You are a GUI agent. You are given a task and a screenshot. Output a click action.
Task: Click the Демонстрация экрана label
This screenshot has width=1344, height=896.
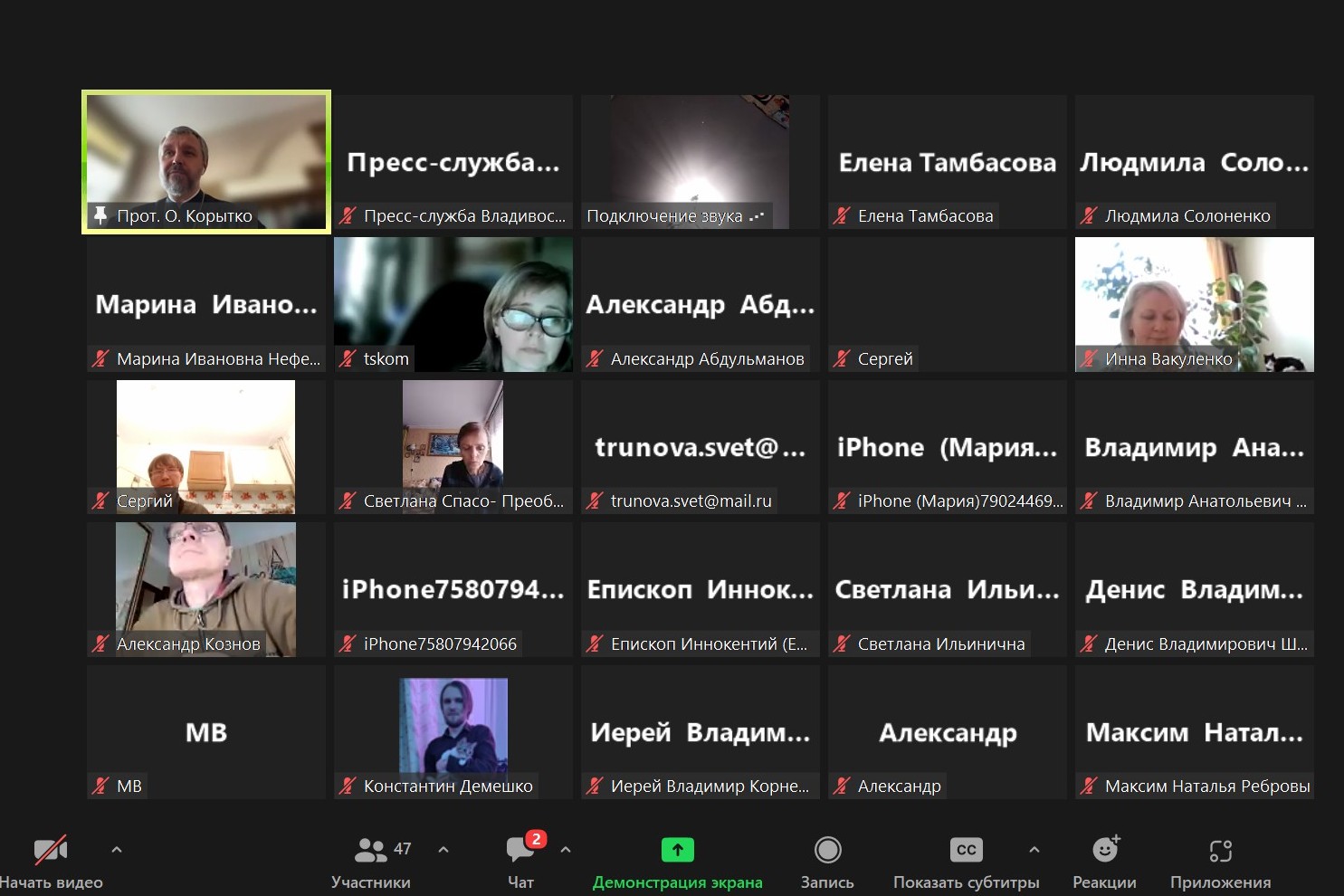pos(677,882)
